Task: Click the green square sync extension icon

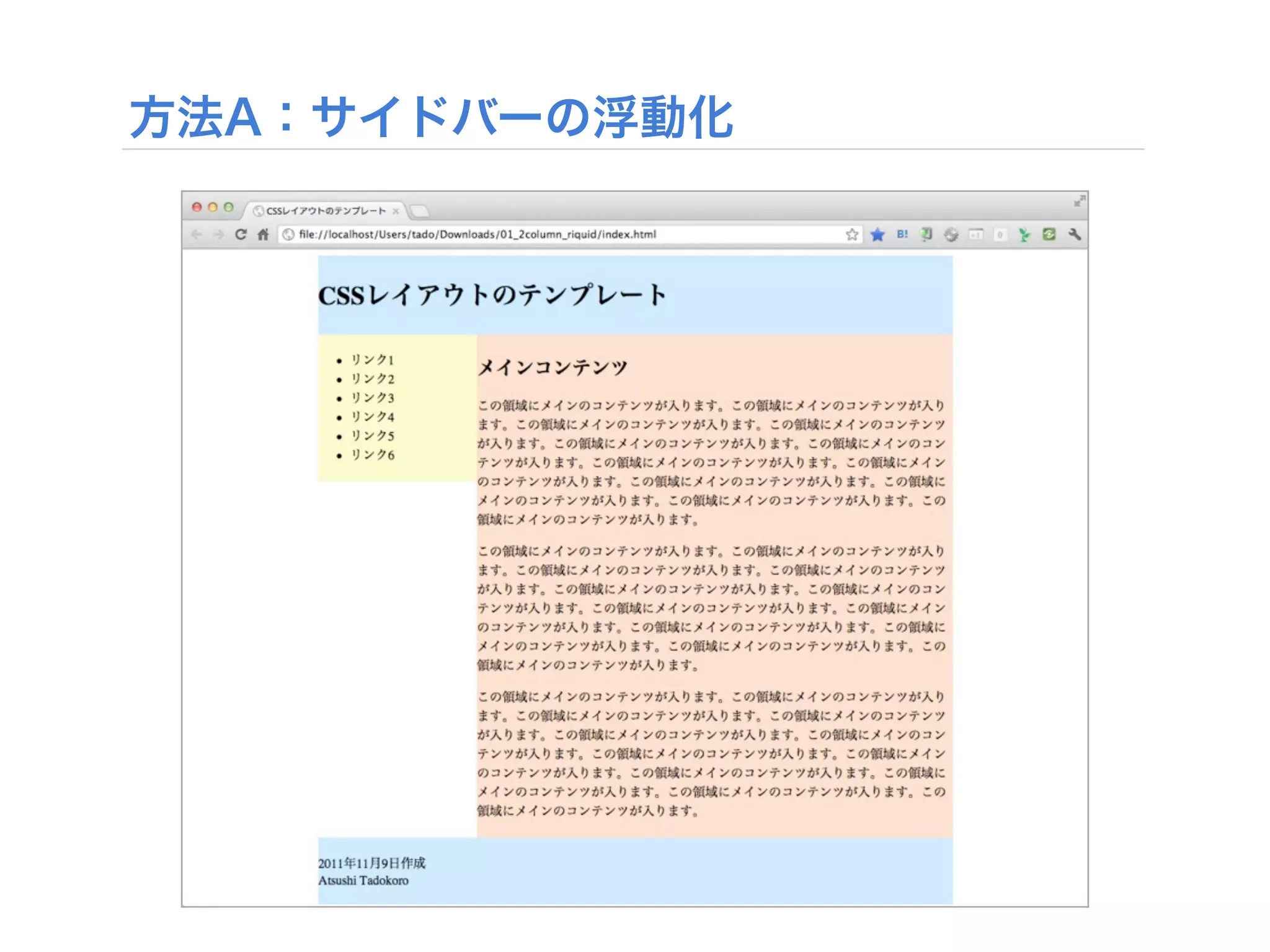Action: [1049, 234]
